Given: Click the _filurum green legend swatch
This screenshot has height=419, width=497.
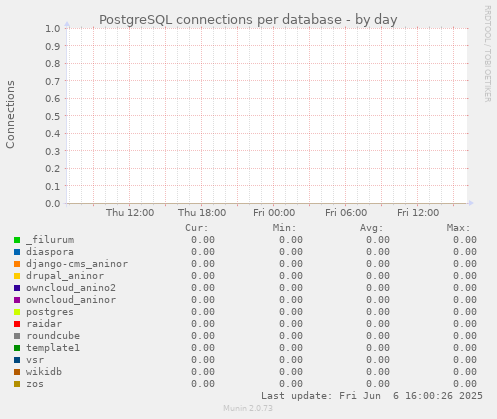Looking at the screenshot, I should tap(17, 240).
